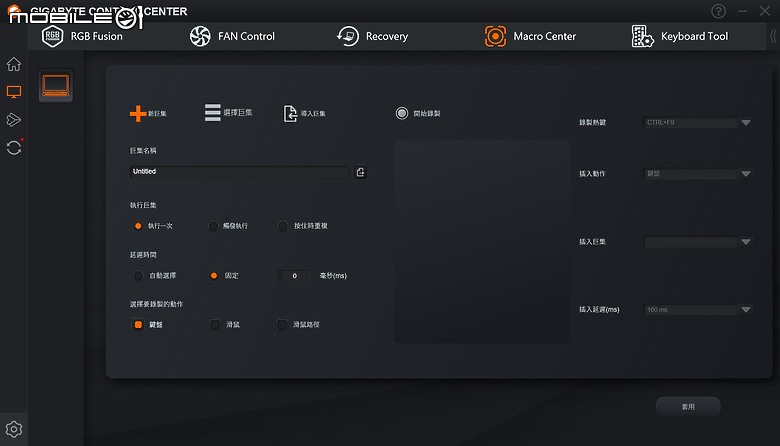Select the laptop device thumbnail
Viewport: 780px width, 446px height.
[x=56, y=86]
